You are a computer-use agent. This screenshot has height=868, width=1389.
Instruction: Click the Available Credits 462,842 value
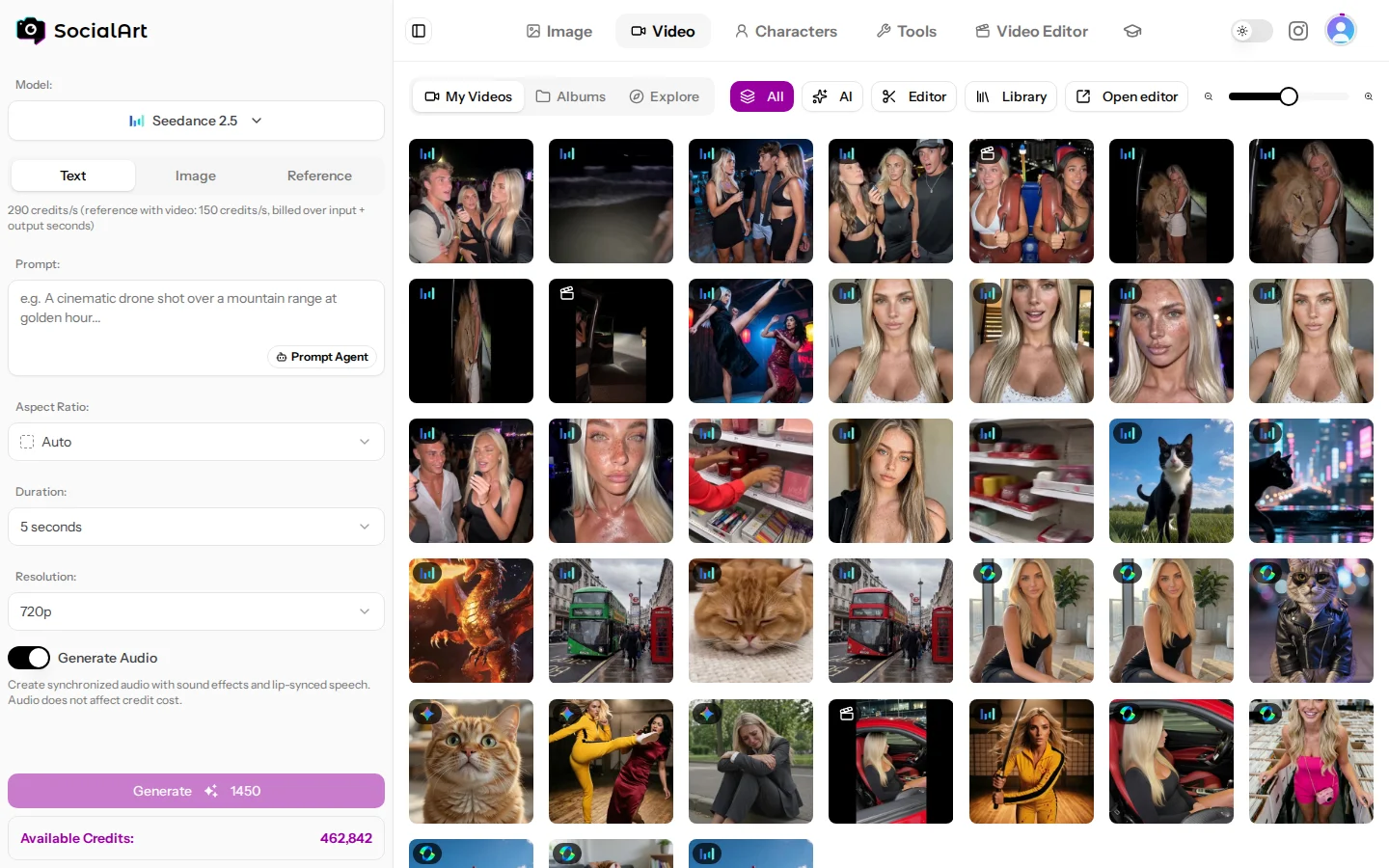346,838
